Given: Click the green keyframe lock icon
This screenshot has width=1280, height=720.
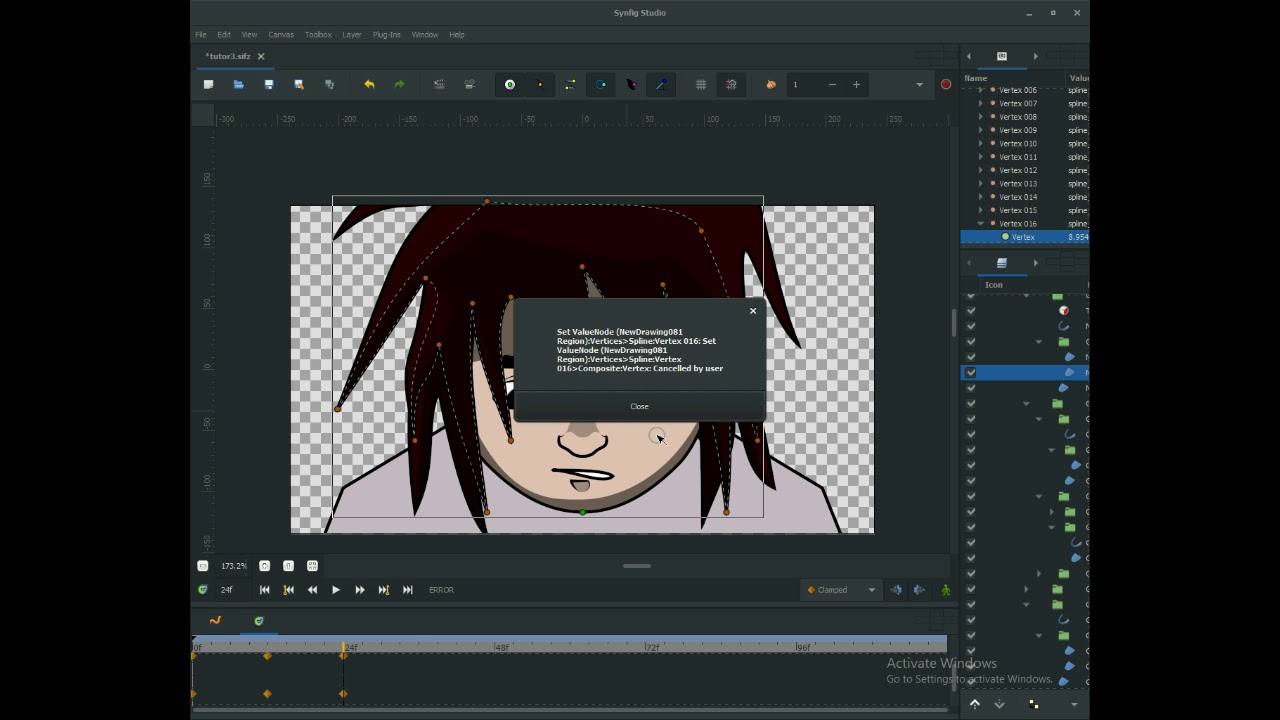Looking at the screenshot, I should [x=946, y=590].
